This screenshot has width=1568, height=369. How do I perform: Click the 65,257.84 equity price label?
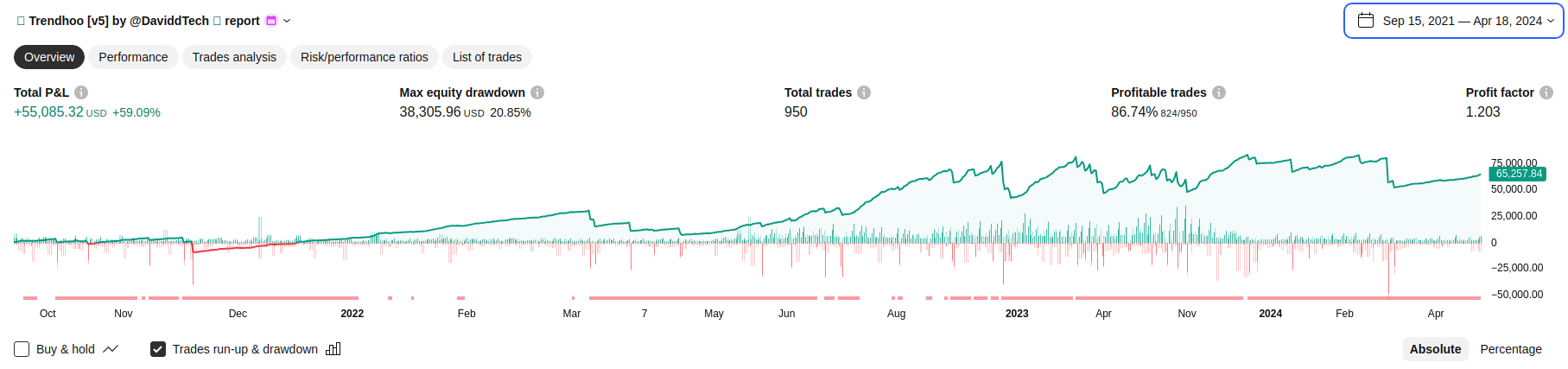pyautogui.click(x=1519, y=174)
